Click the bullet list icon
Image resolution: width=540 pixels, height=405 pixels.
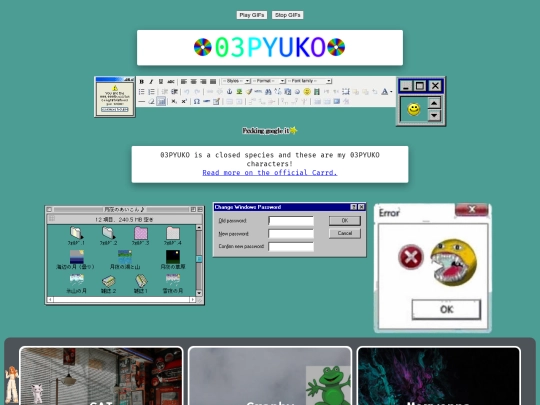[x=142, y=92]
